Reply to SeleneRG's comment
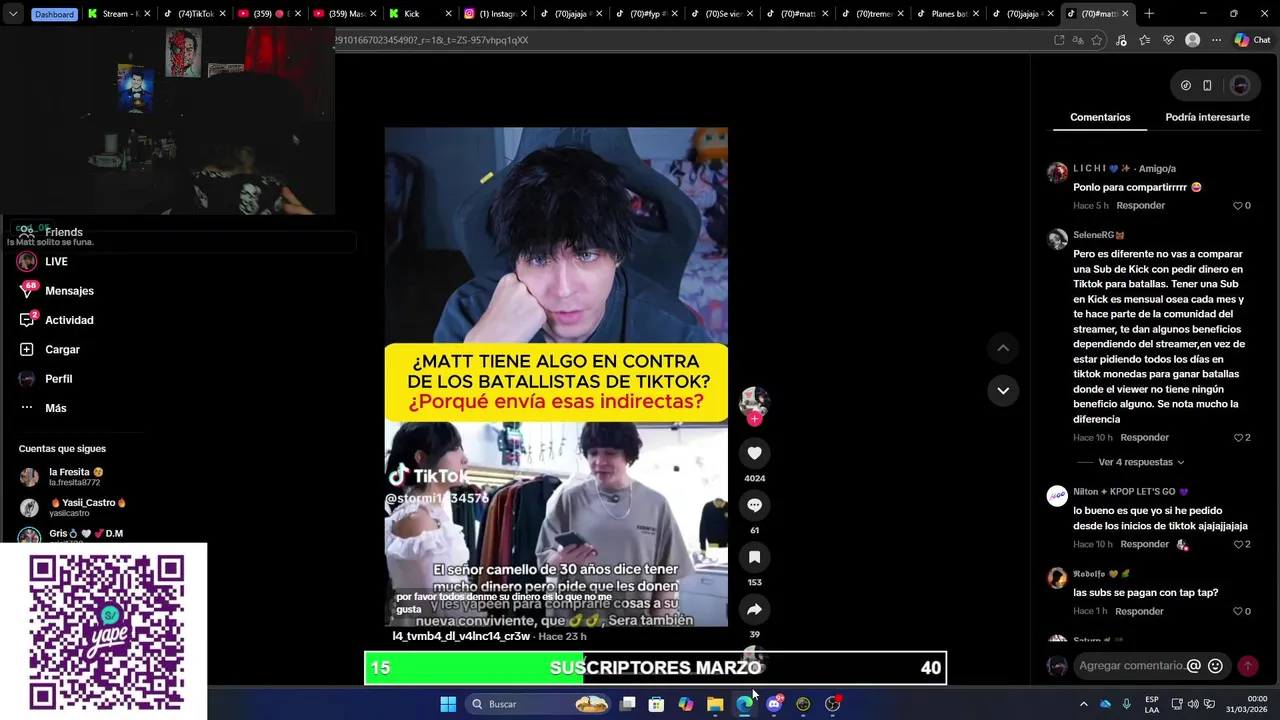Viewport: 1280px width, 720px height. coord(1145,437)
